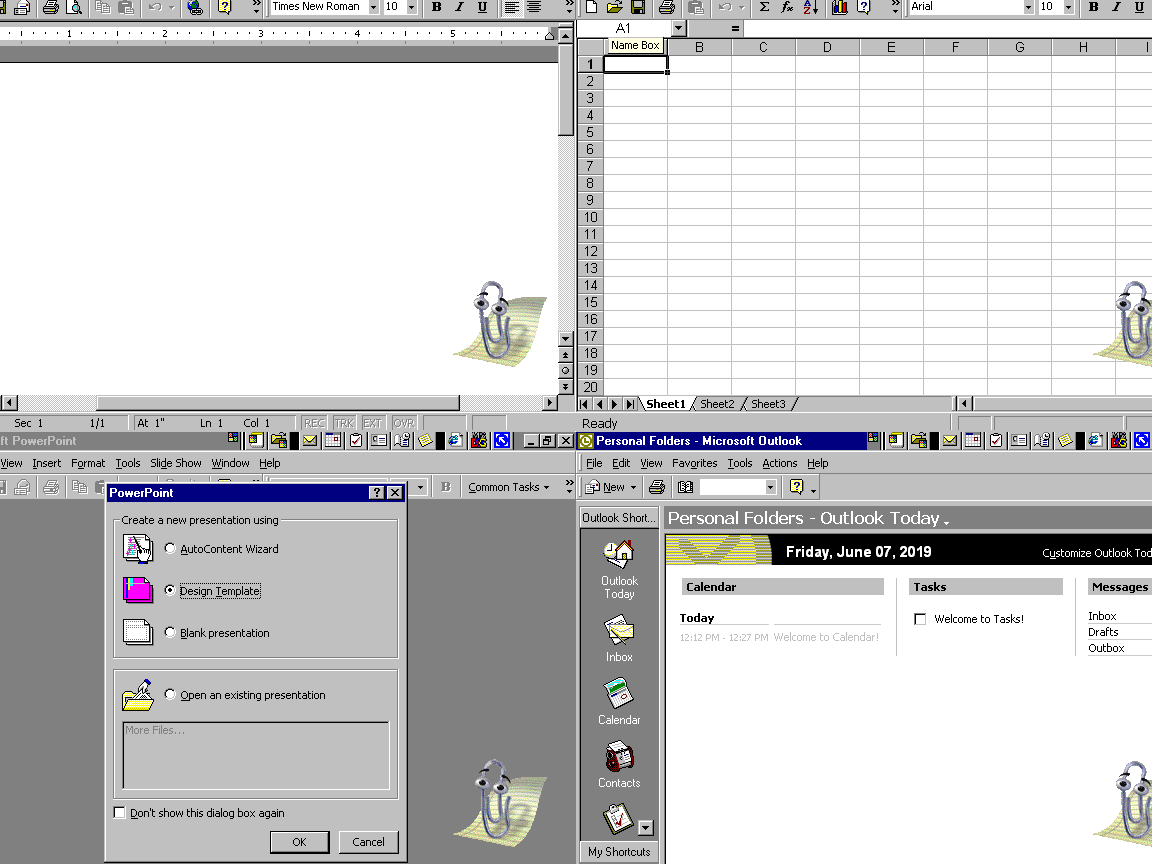Open PowerPoint Slide Show menu

[x=176, y=463]
